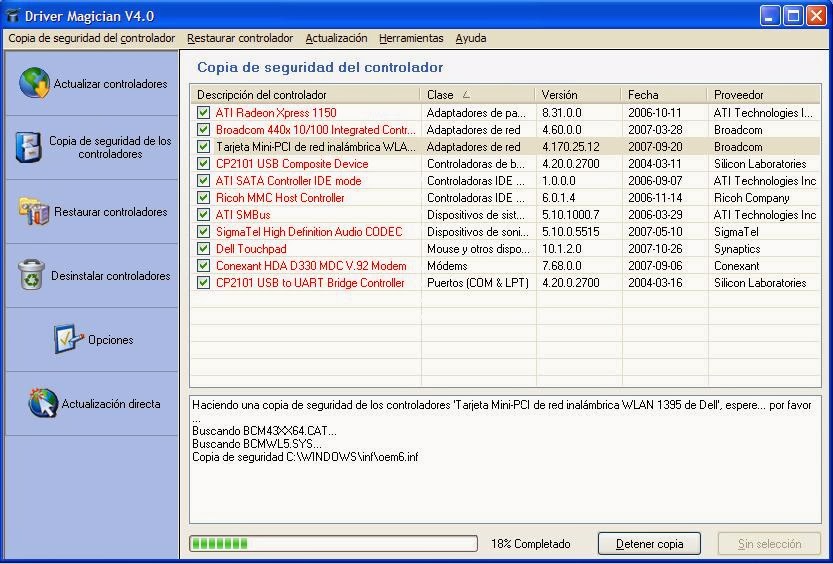Toggle CP2101 USB Composite Device checkbox
The width and height of the screenshot is (833, 564).
[203, 164]
